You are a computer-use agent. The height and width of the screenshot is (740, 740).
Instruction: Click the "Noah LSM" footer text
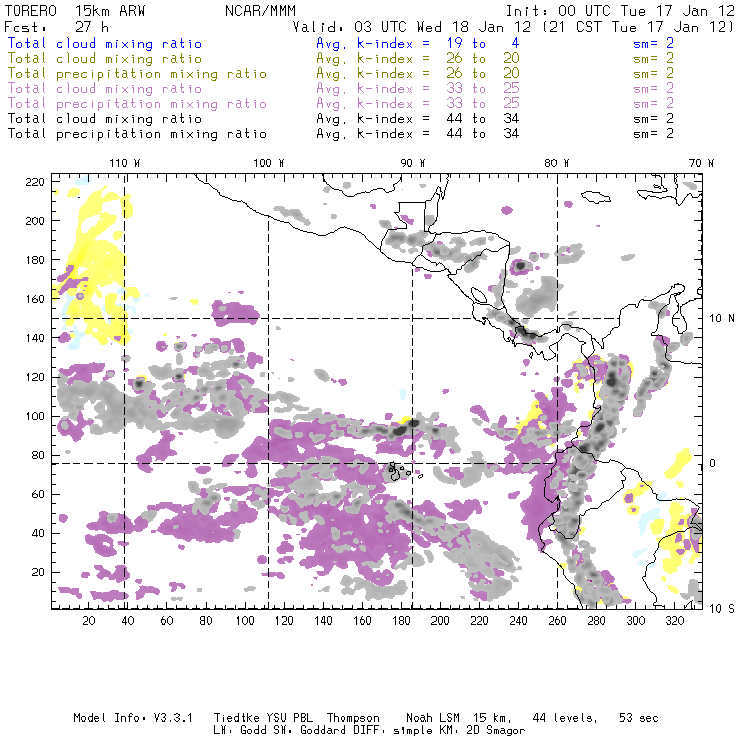(x=433, y=718)
